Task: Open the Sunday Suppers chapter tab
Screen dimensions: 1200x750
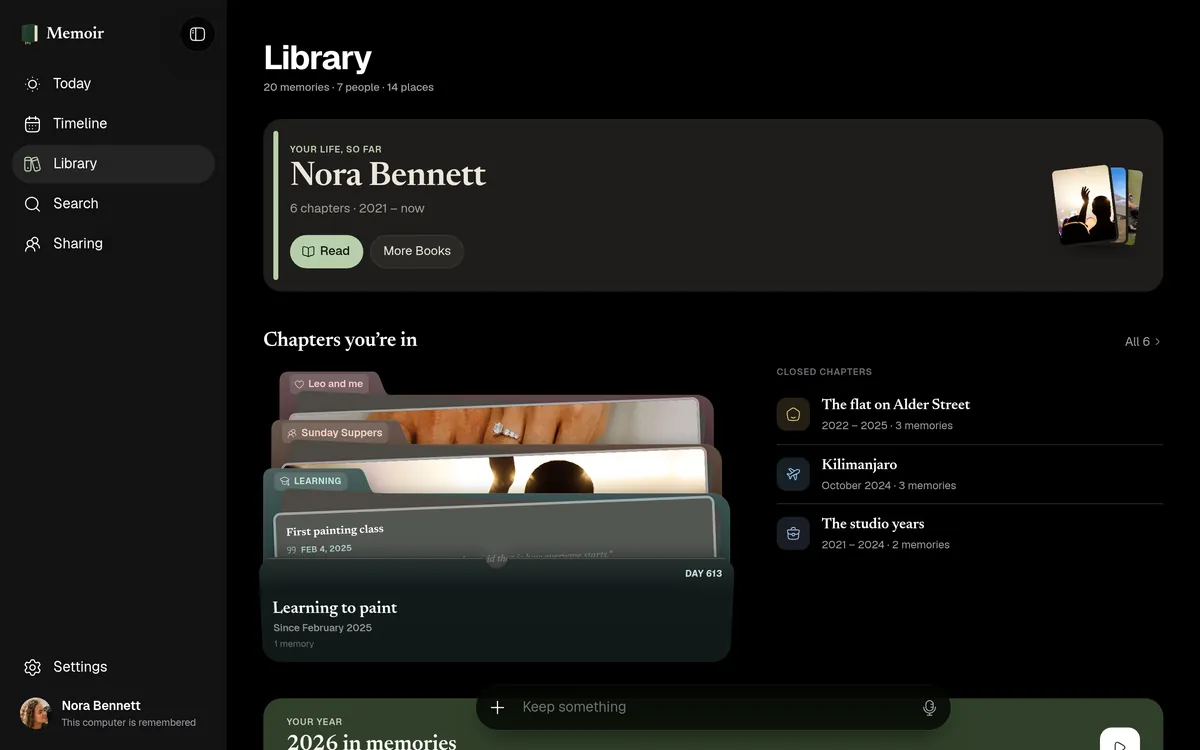Action: click(334, 433)
